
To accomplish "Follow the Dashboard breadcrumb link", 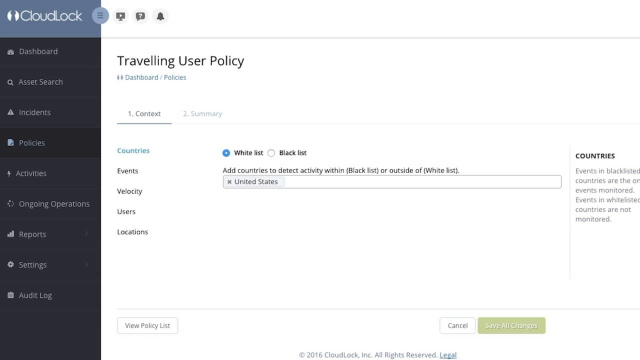I will pos(142,78).
